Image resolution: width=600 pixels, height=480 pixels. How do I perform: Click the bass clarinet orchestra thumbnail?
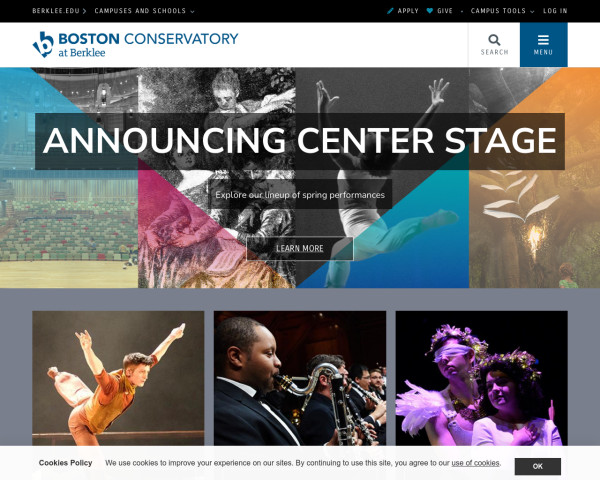coord(300,378)
